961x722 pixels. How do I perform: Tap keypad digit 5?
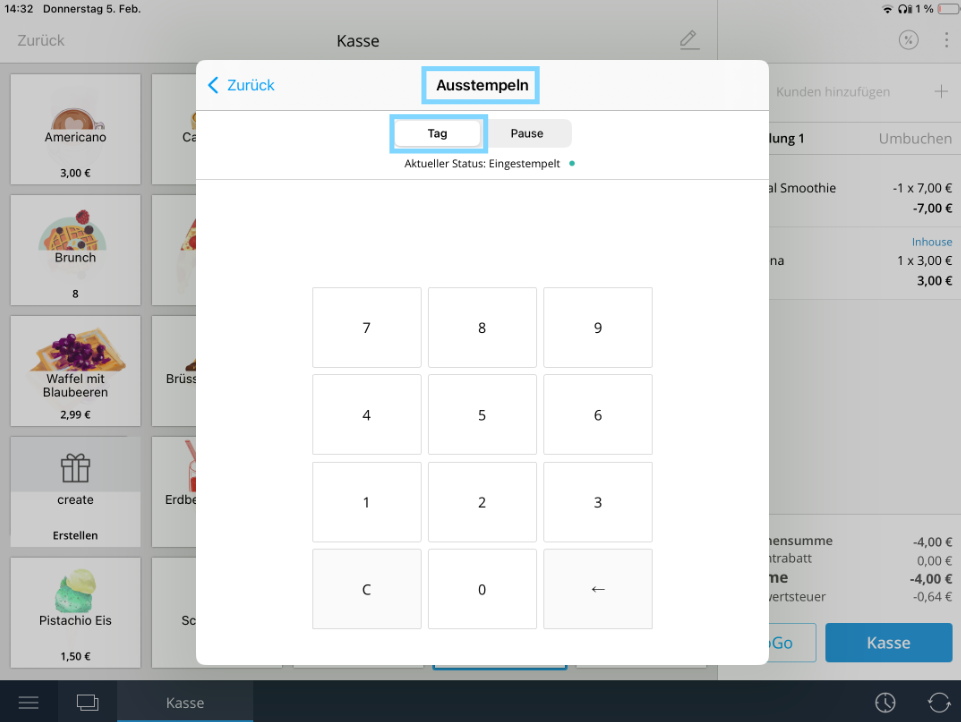pos(482,415)
